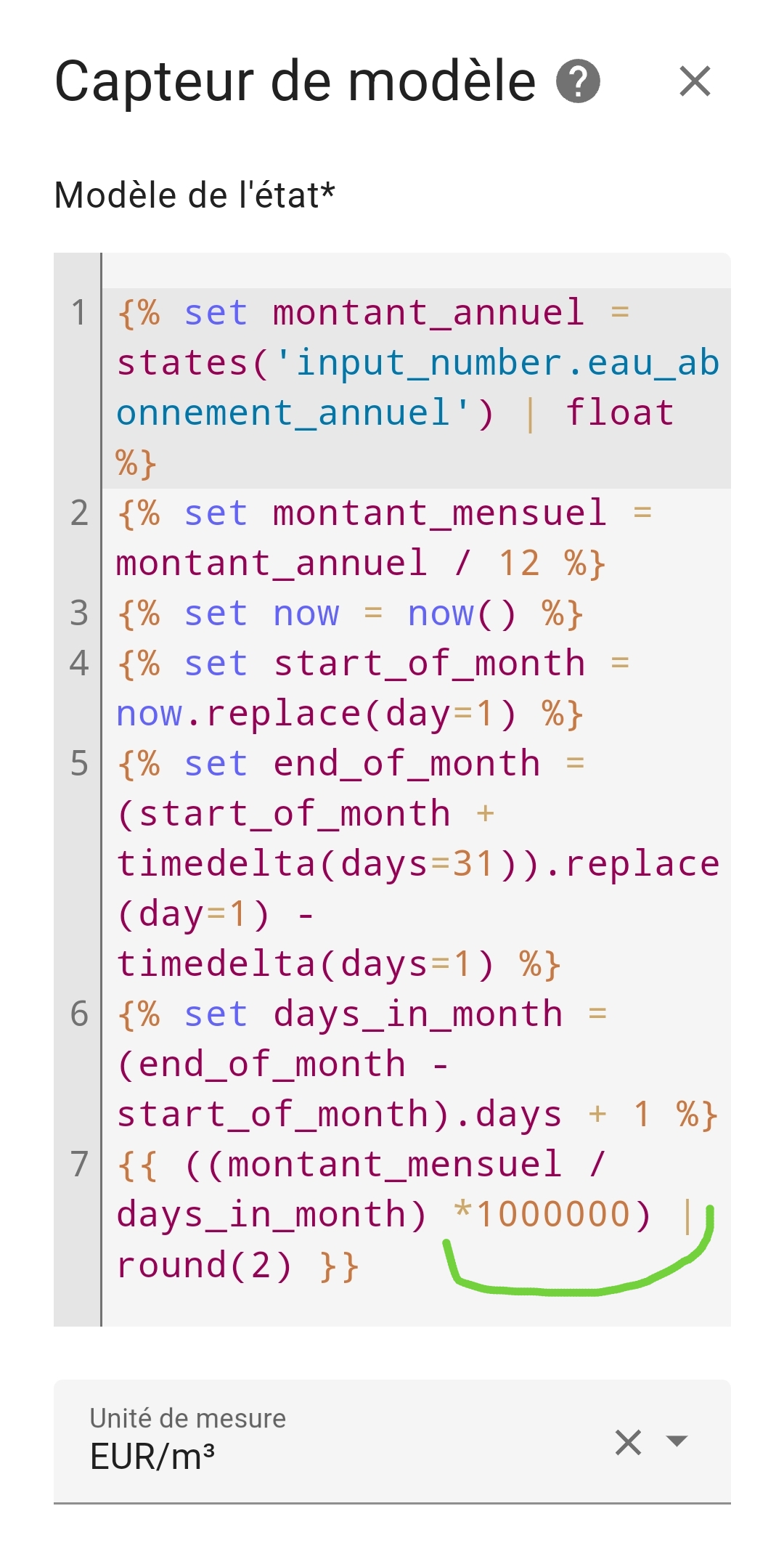
Task: Click the round(2) filter text
Action: click(204, 1266)
